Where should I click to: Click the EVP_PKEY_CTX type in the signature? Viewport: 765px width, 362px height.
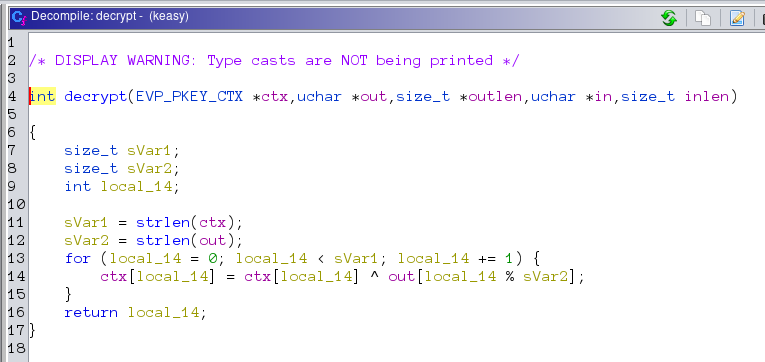click(189, 97)
